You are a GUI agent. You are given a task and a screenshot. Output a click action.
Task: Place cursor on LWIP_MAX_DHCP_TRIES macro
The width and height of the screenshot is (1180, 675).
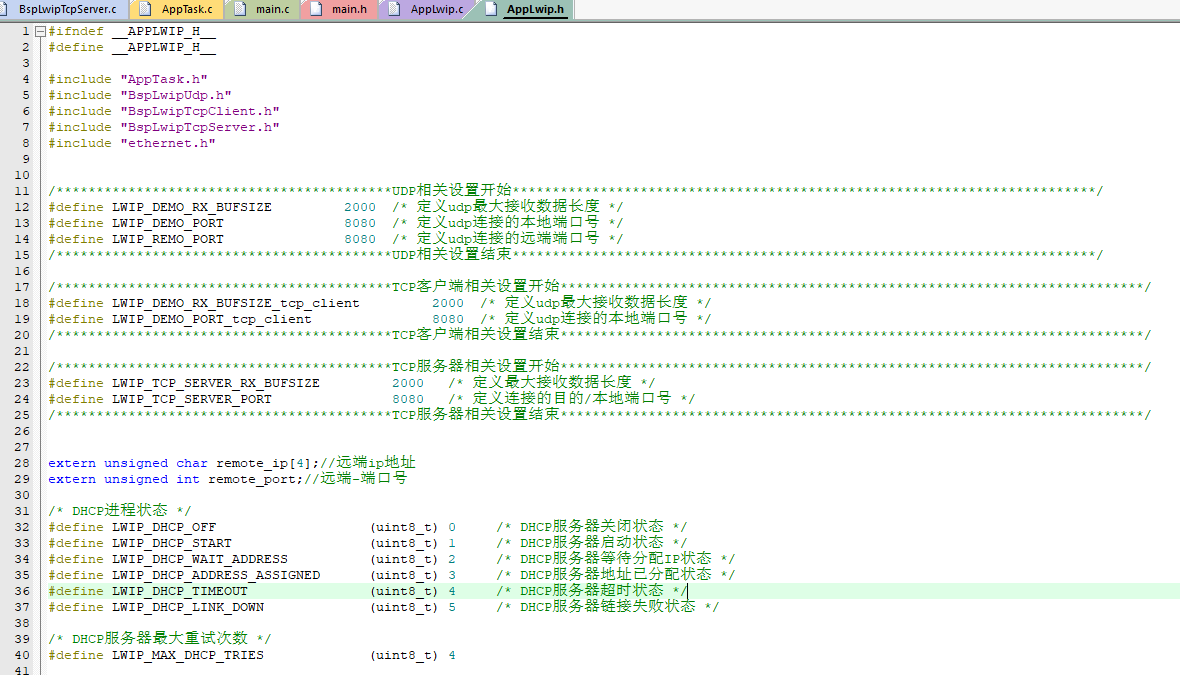pos(187,655)
